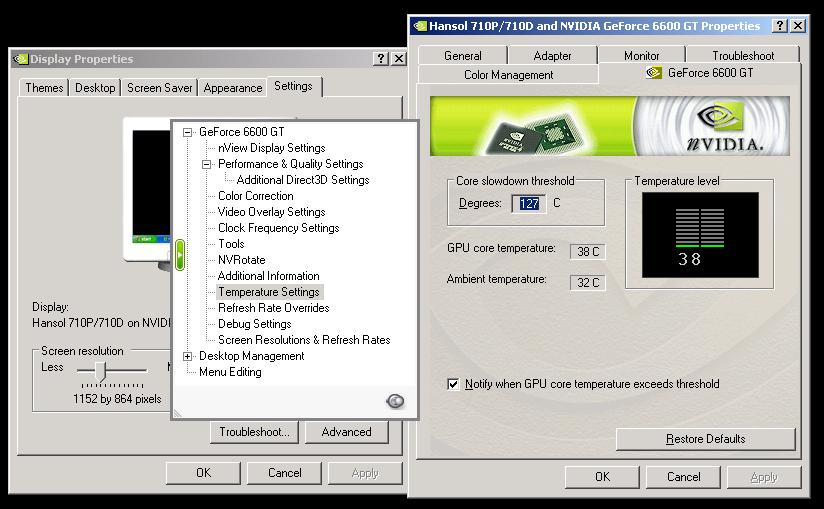
Task: Select GeForce 6600 GT root tree item
Action: point(242,132)
